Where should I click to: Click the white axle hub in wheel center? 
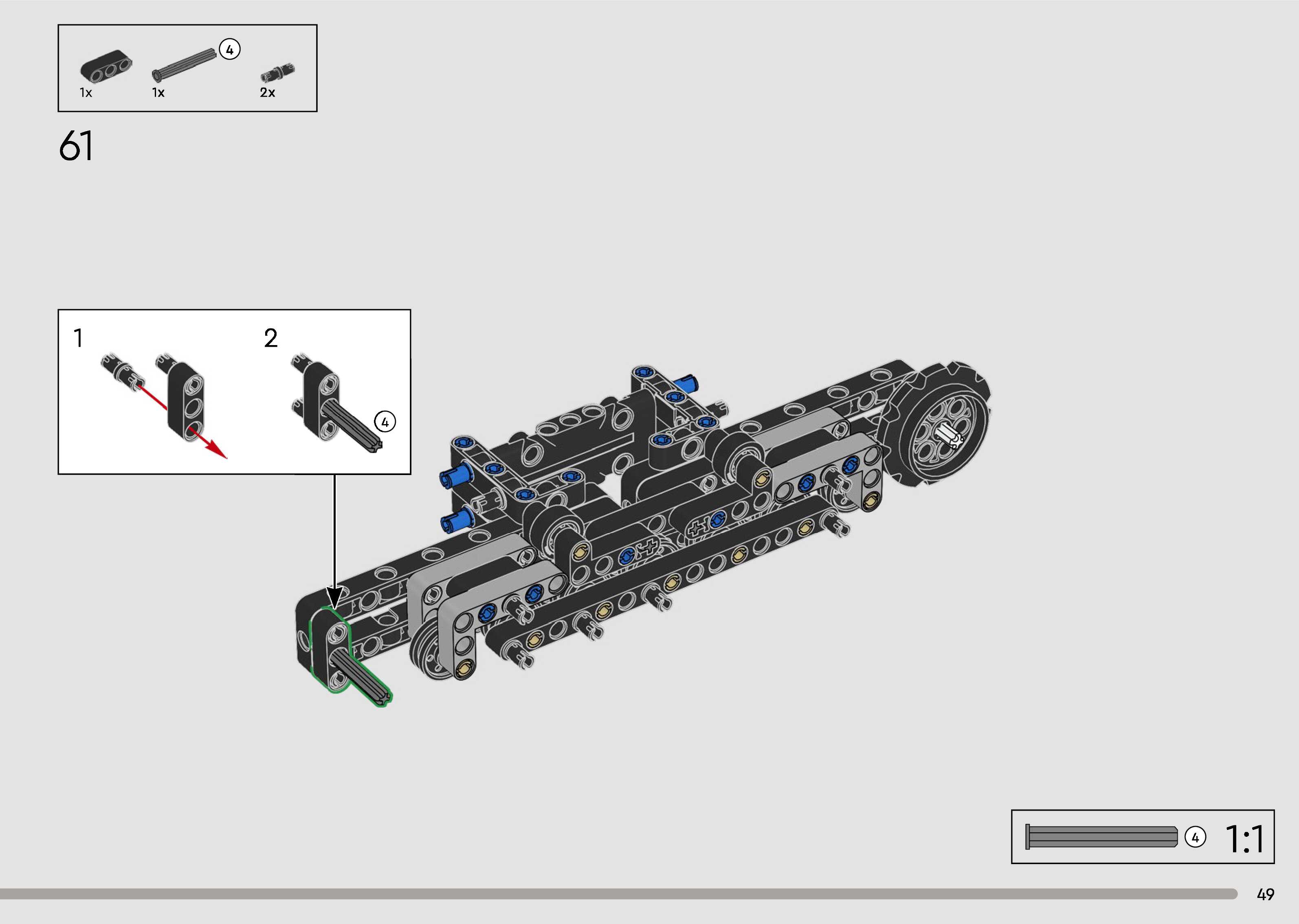pyautogui.click(x=950, y=436)
